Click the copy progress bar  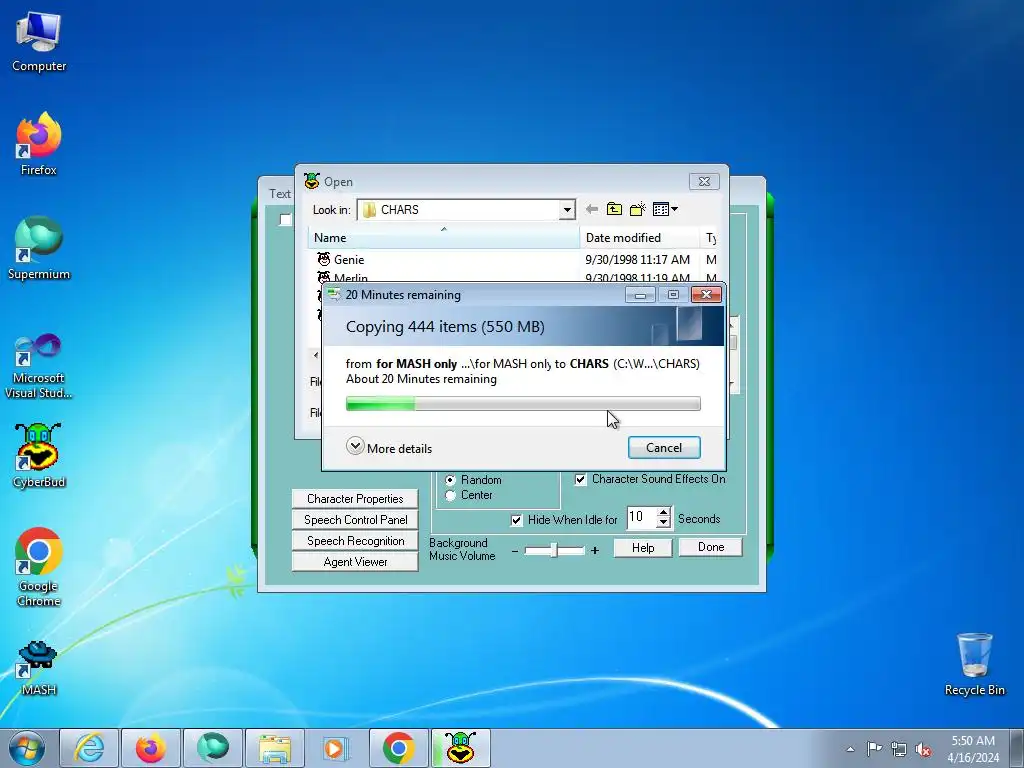tap(523, 404)
